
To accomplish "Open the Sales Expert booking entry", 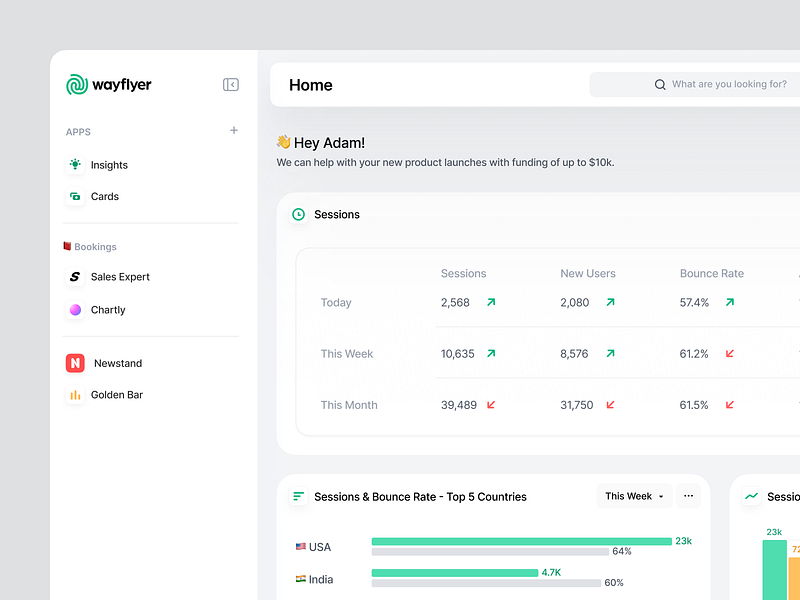I will click(x=119, y=277).
